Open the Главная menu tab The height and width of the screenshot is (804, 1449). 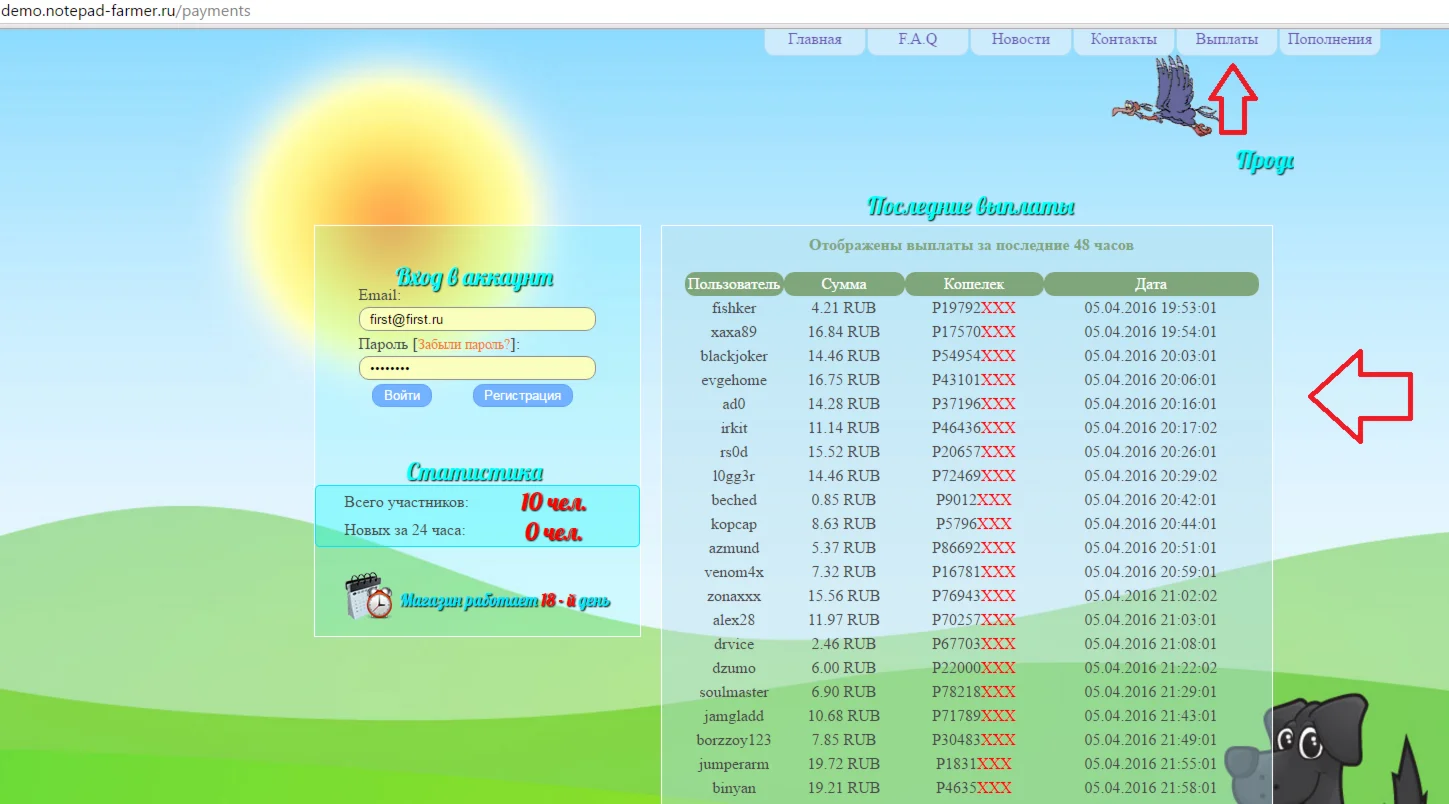point(815,40)
